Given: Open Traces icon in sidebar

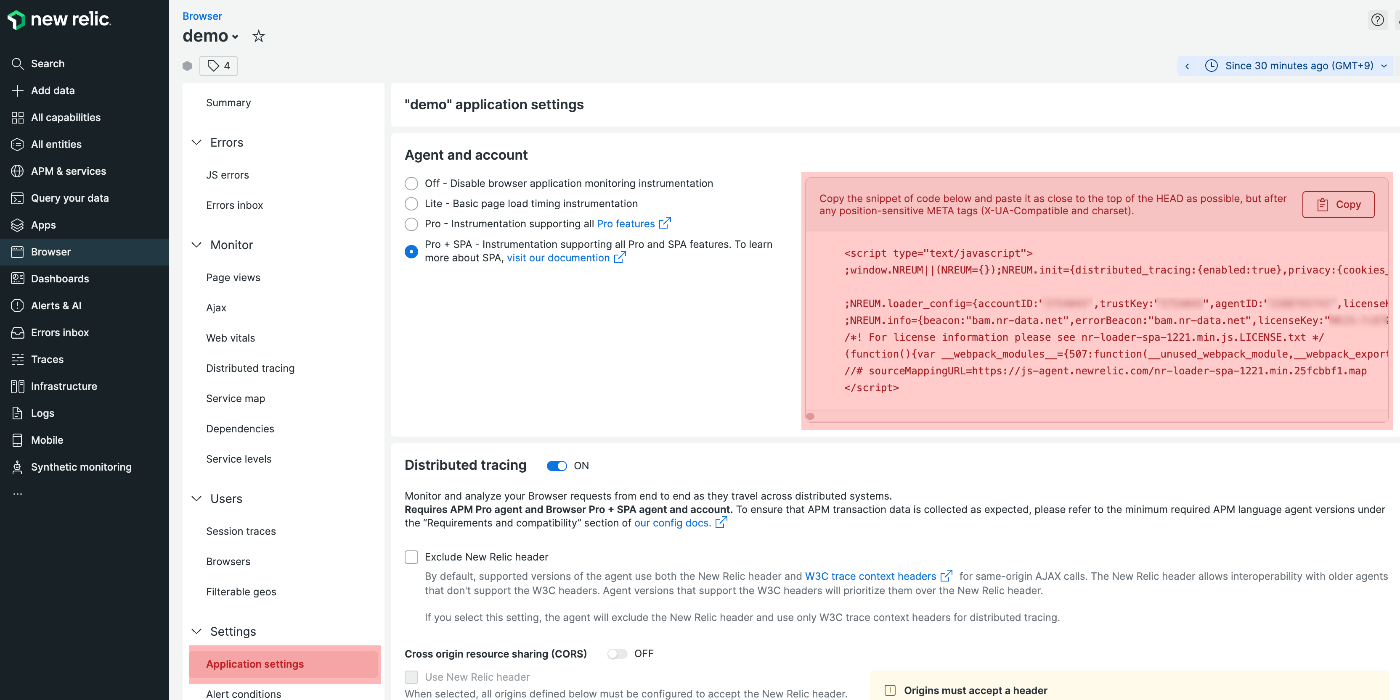Looking at the screenshot, I should coord(17,360).
